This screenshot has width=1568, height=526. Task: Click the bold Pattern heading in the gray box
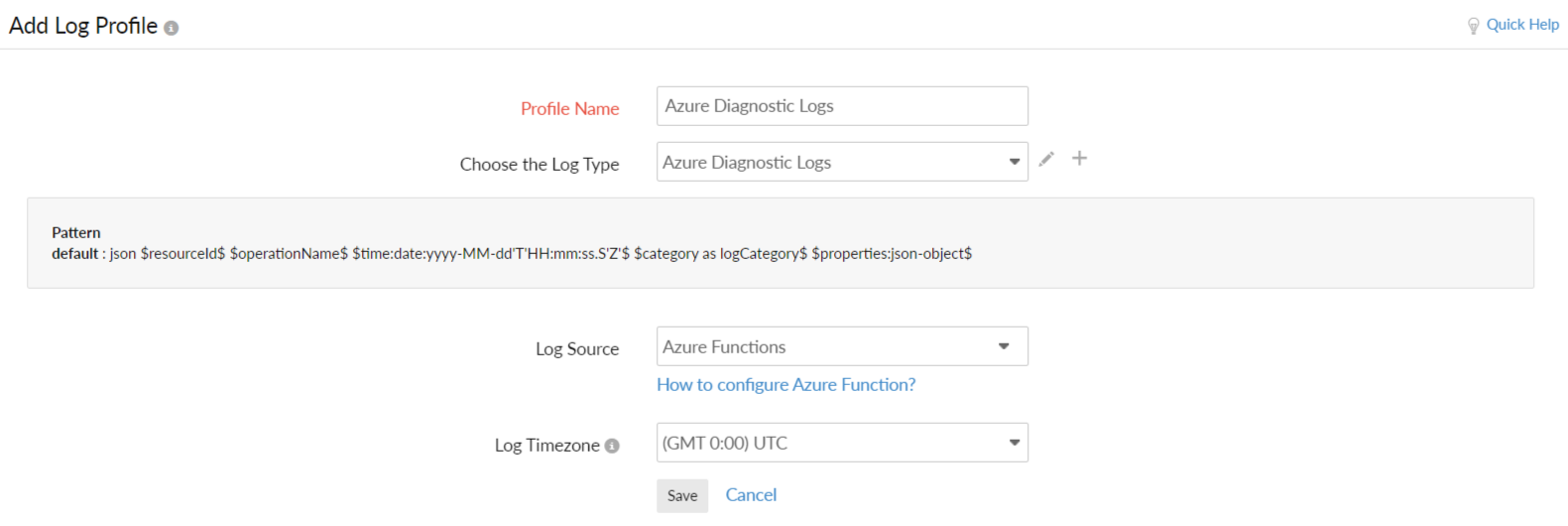click(x=76, y=233)
